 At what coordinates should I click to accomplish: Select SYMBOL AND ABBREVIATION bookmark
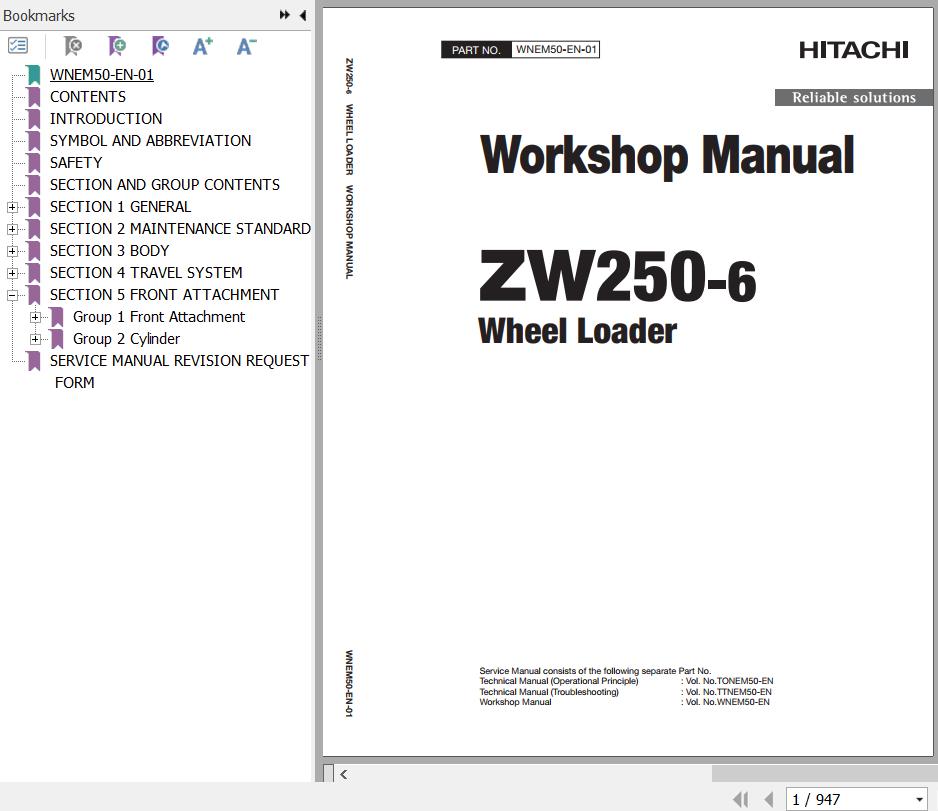(150, 141)
